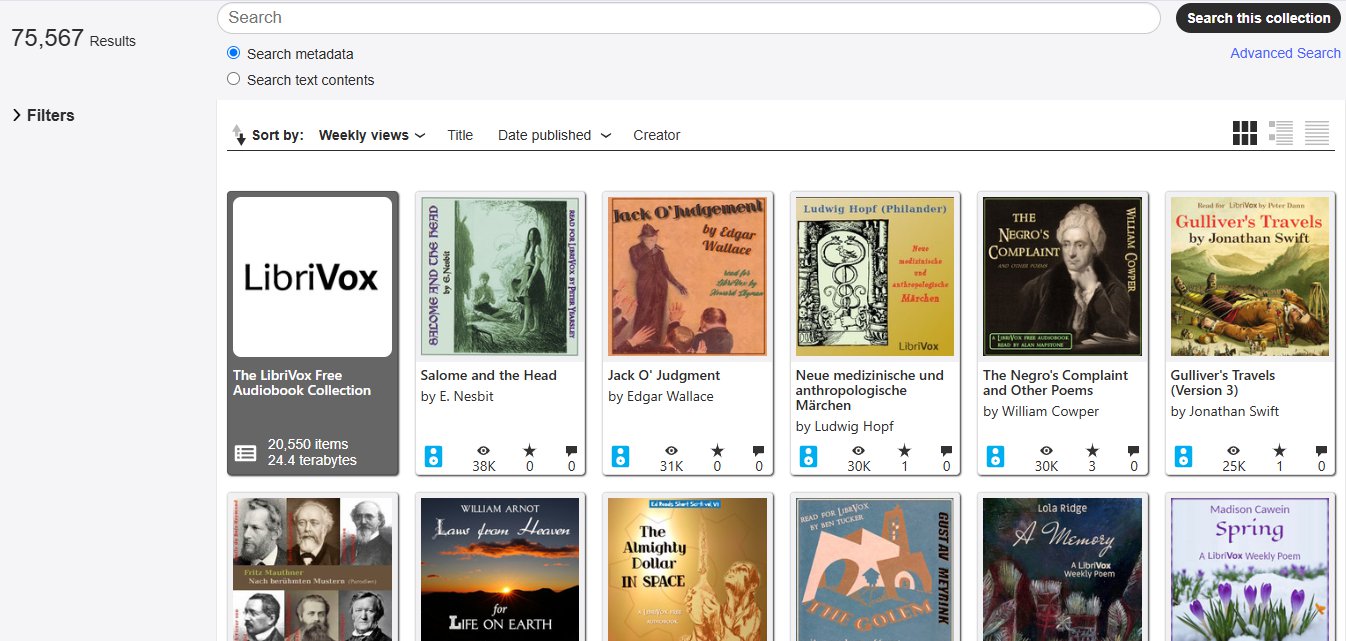Click the Search this collection button
This screenshot has height=641, width=1346.
1257,18
